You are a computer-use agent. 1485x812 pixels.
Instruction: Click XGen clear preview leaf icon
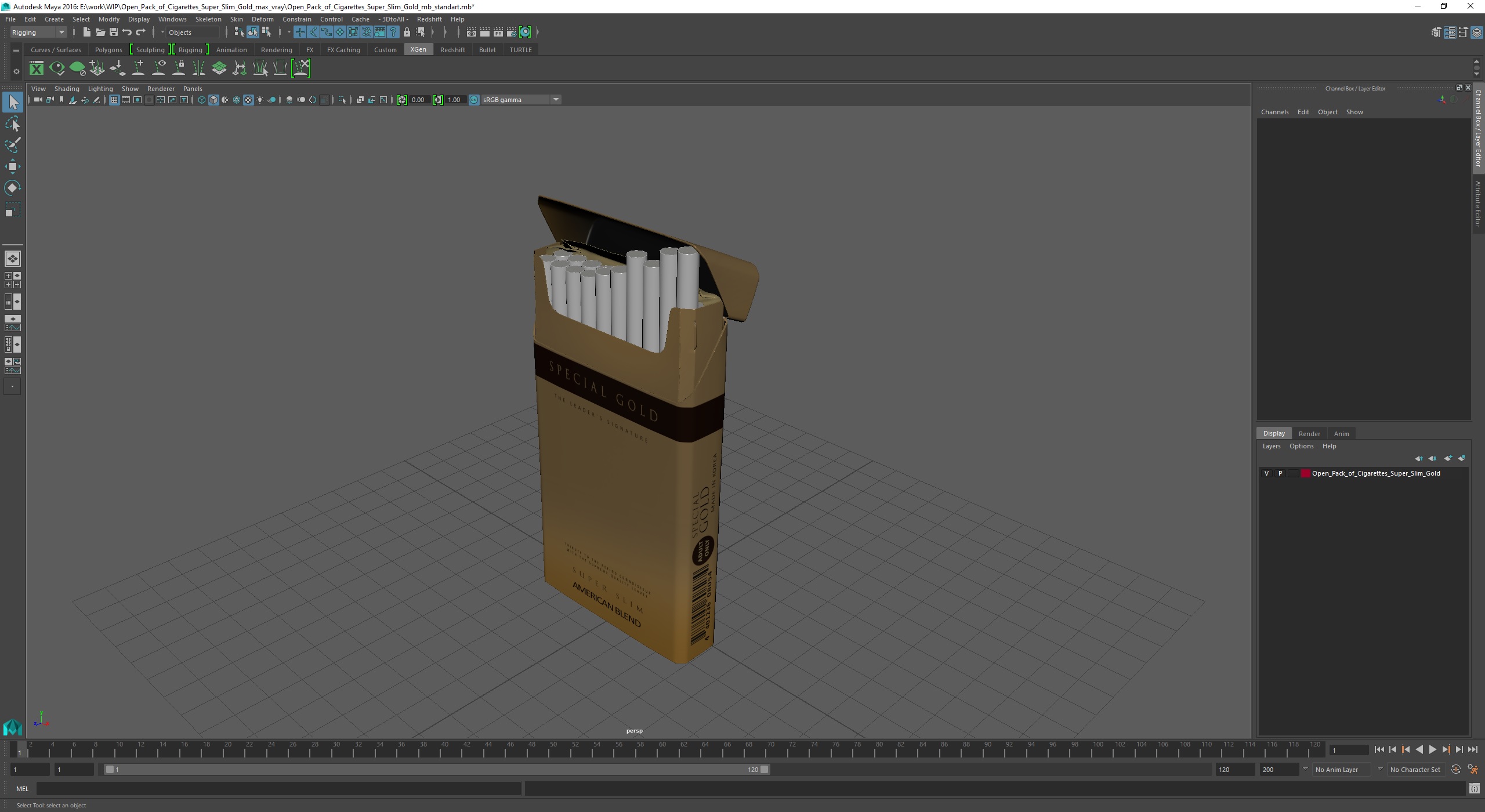[77, 68]
